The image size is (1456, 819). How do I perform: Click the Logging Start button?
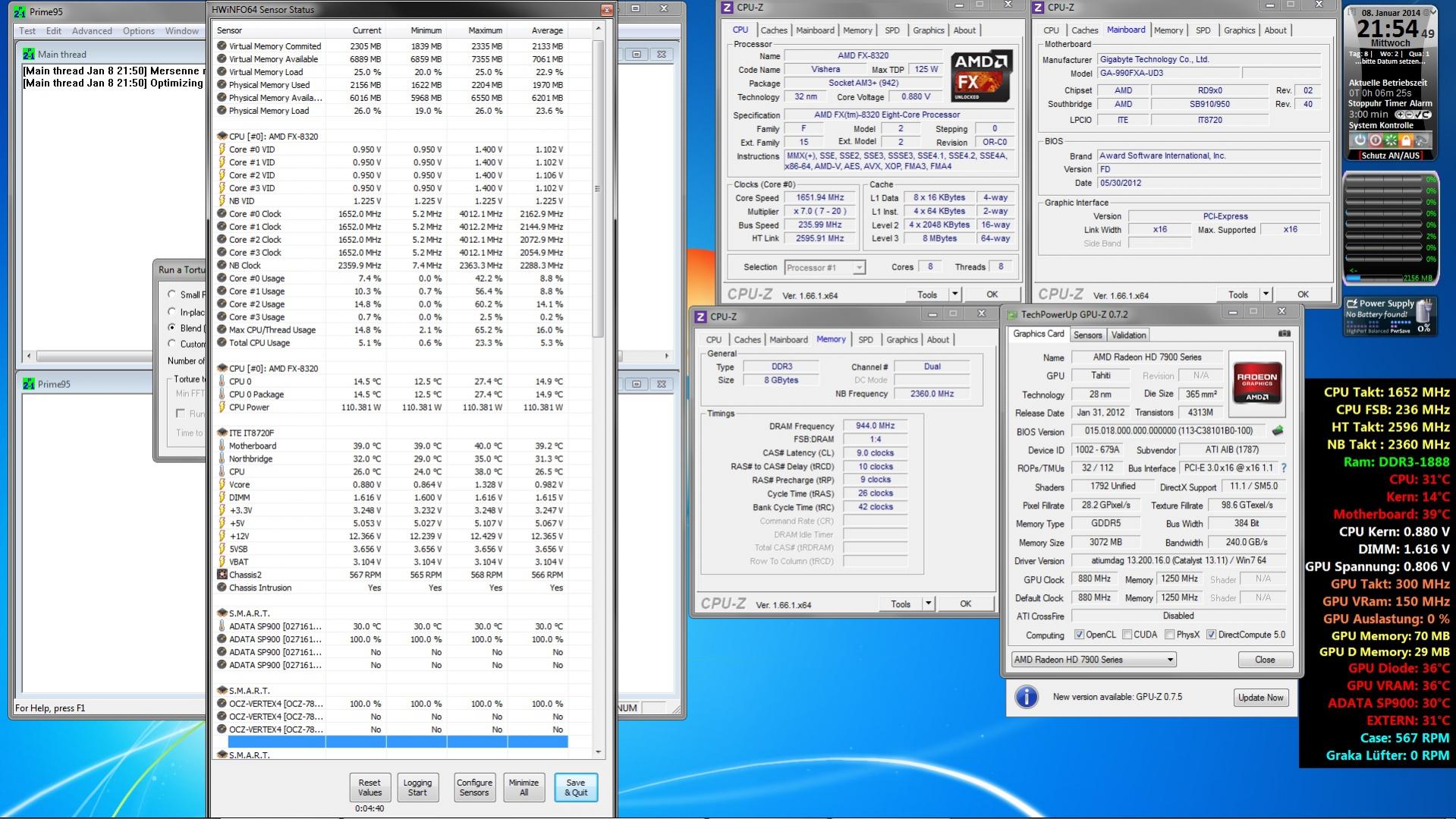coord(417,787)
